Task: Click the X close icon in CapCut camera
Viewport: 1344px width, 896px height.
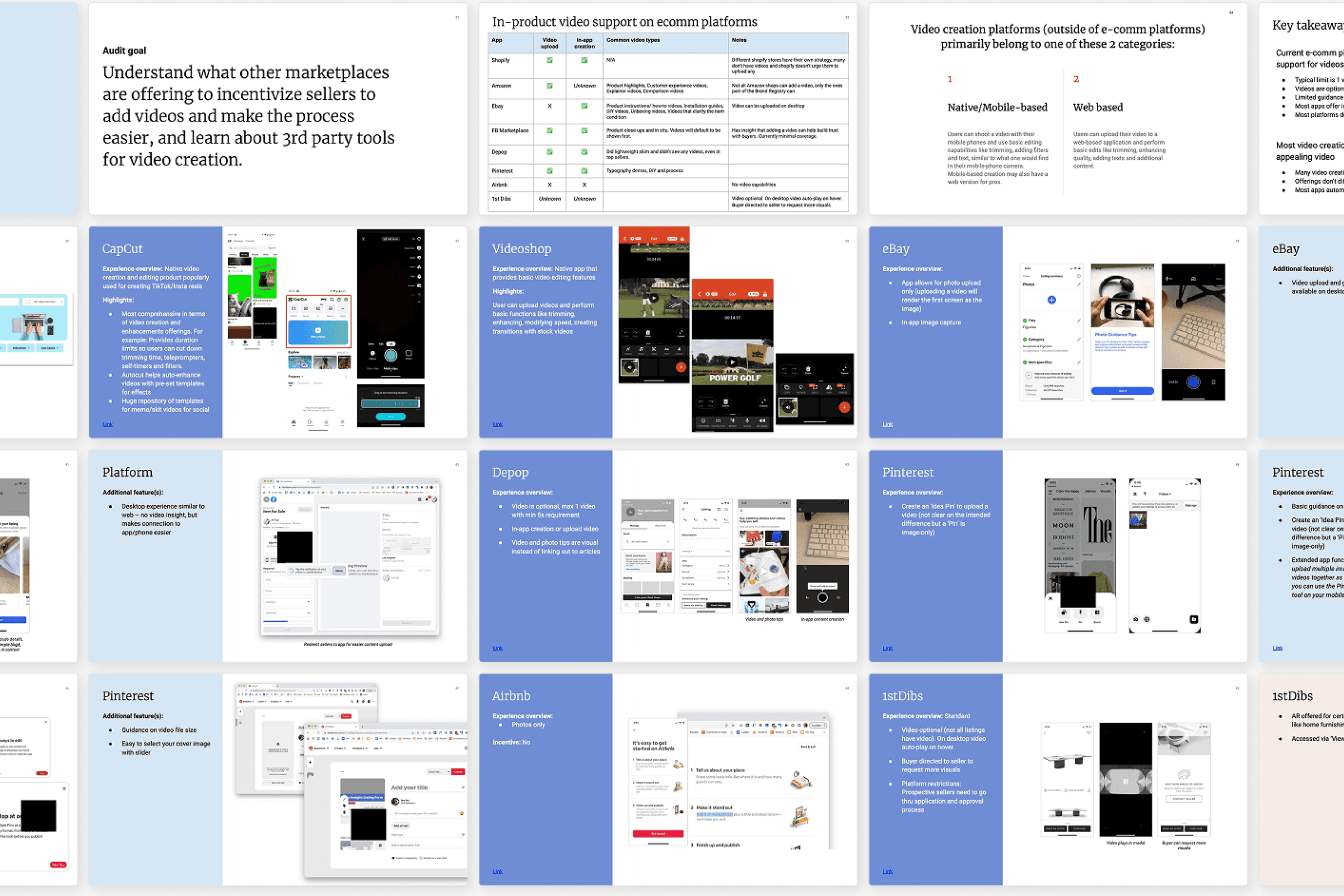Action: coord(363,239)
